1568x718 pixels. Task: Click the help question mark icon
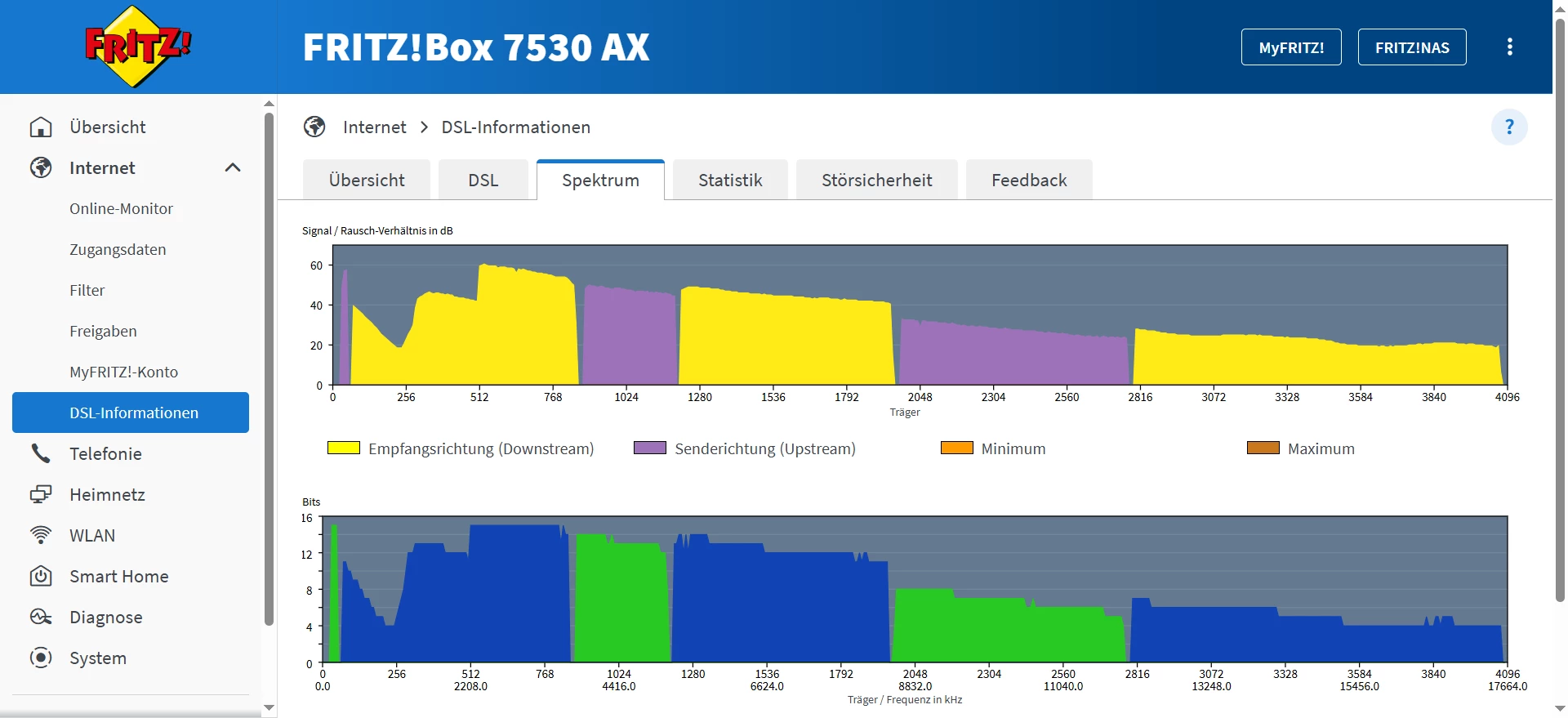[1509, 127]
